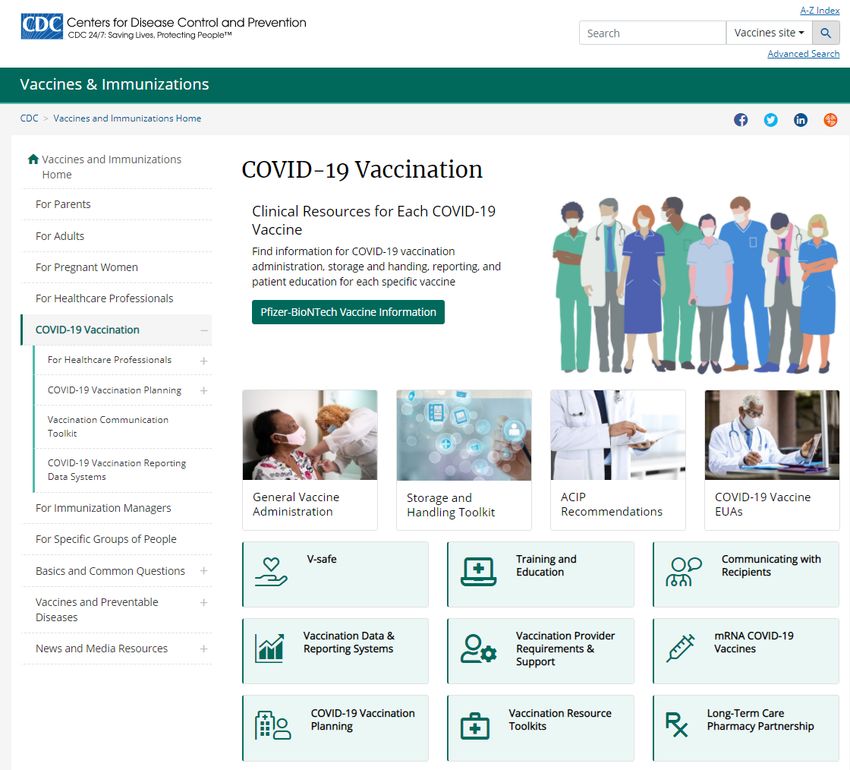Click the mRNA COVID-19 Vaccines syringe icon
850x770 pixels.
coord(680,649)
